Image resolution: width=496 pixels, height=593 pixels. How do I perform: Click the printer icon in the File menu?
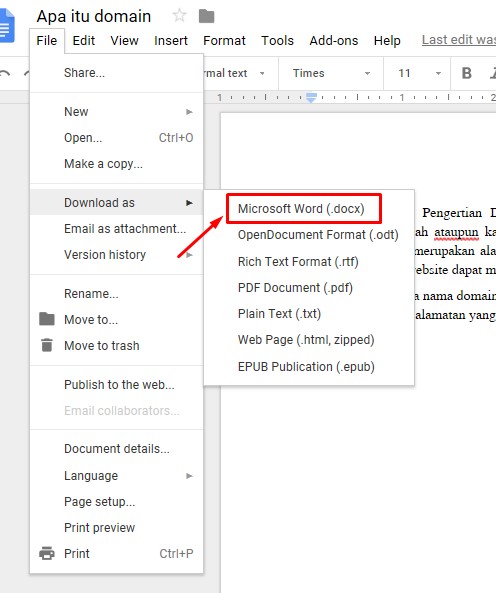47,553
